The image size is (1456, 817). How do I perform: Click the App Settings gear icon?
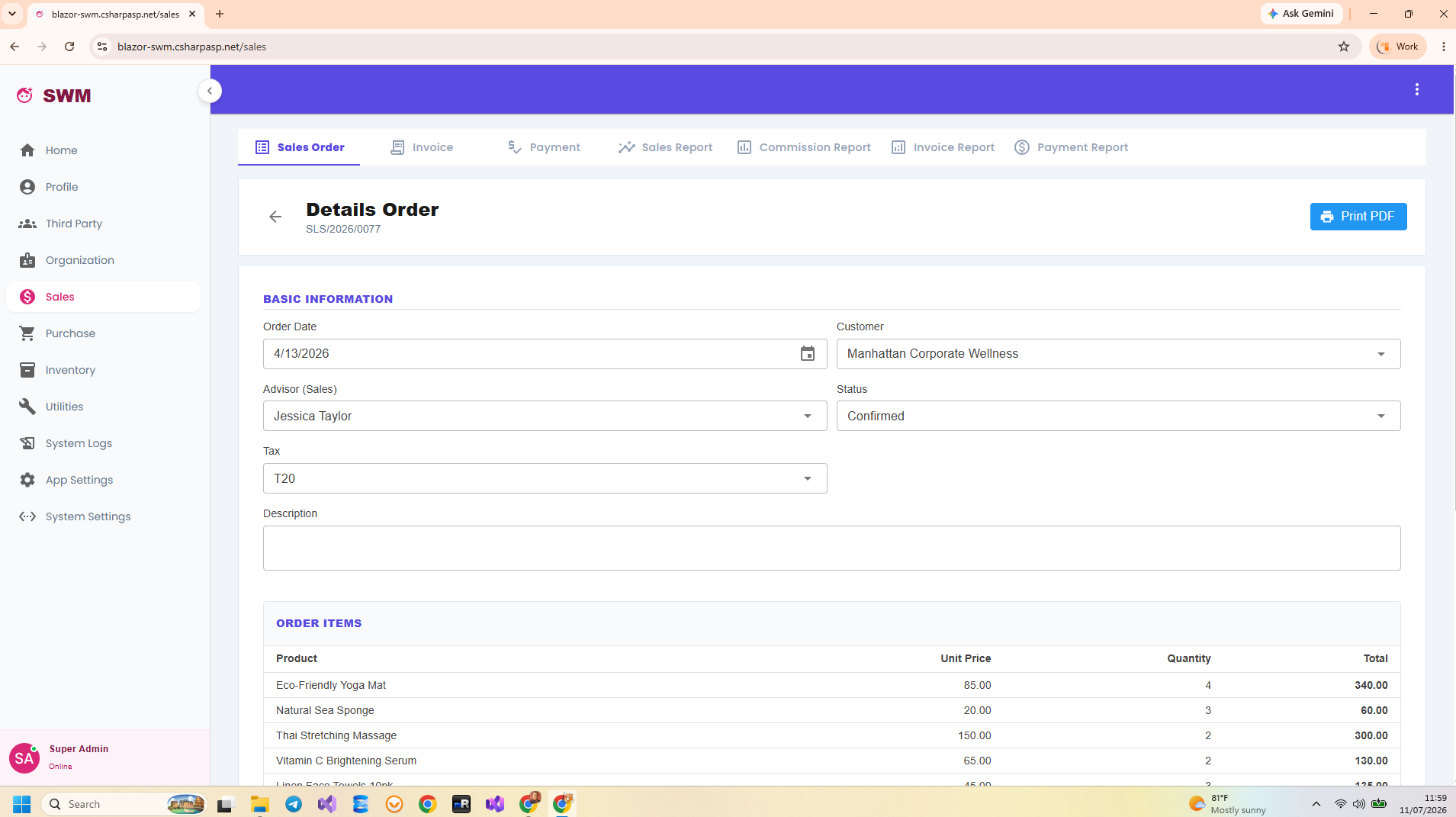(27, 480)
